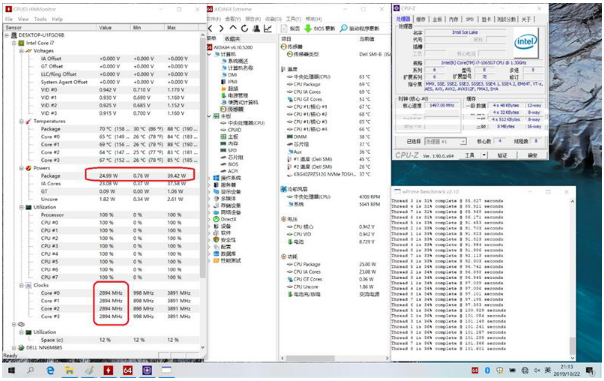Open AIDA64 帮助(H) menu
The image size is (604, 381).
314,19
